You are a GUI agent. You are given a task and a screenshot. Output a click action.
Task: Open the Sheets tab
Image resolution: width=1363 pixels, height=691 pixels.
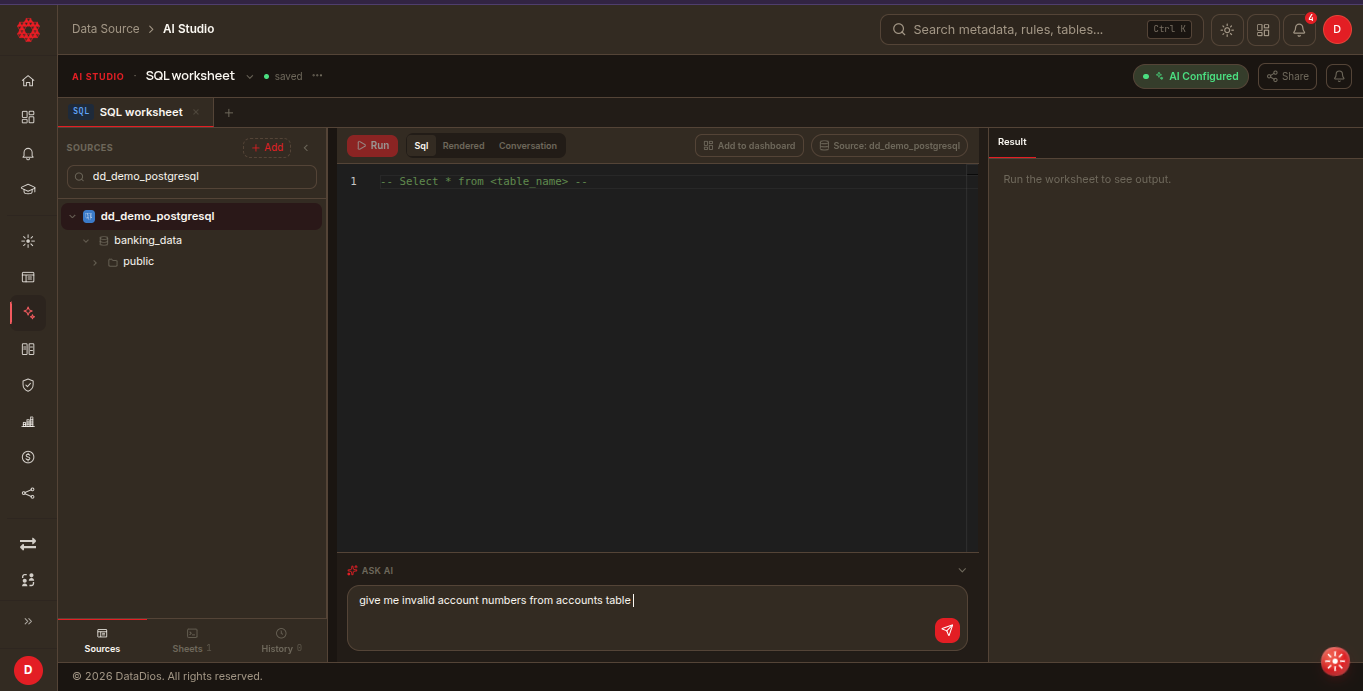click(x=192, y=641)
